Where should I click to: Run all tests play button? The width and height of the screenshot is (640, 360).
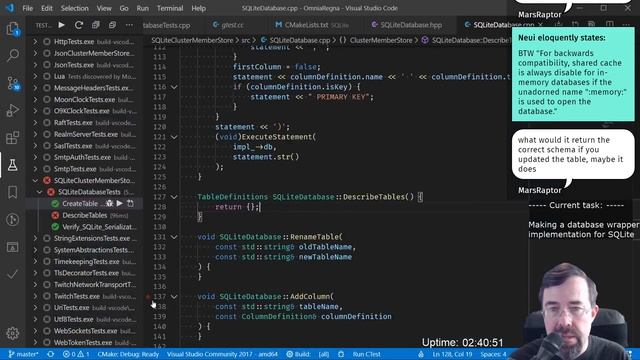tap(61, 25)
